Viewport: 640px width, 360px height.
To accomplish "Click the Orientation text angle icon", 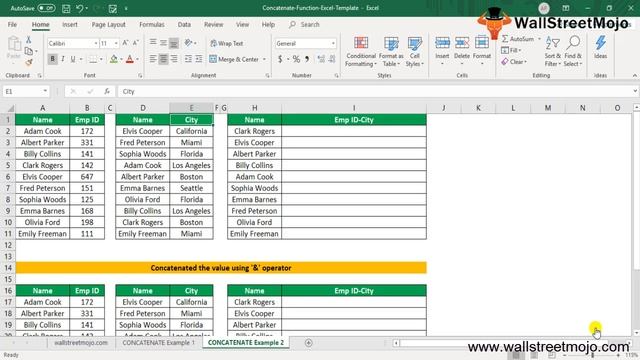I will pos(188,42).
